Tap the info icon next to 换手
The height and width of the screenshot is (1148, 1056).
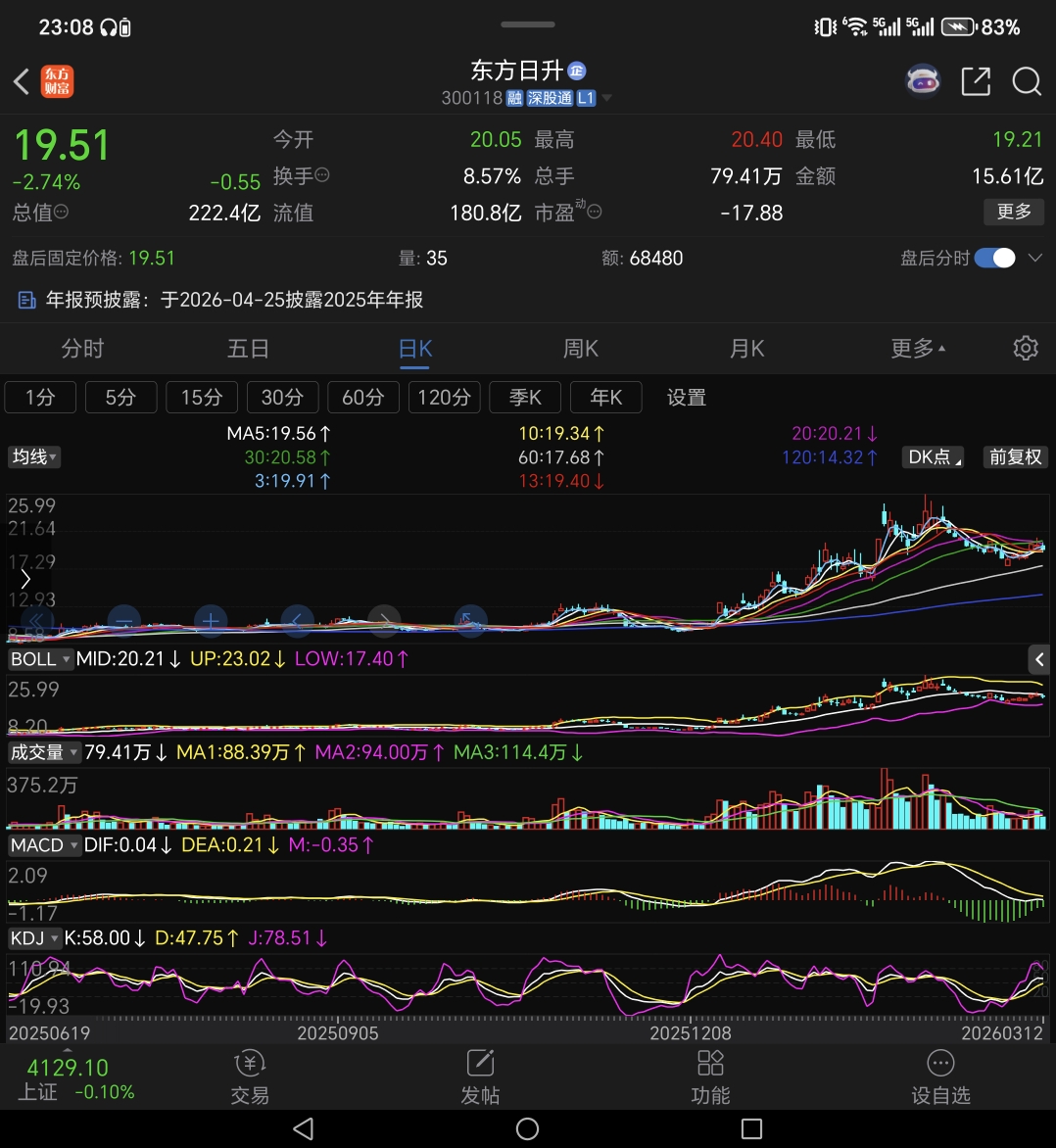point(322,175)
